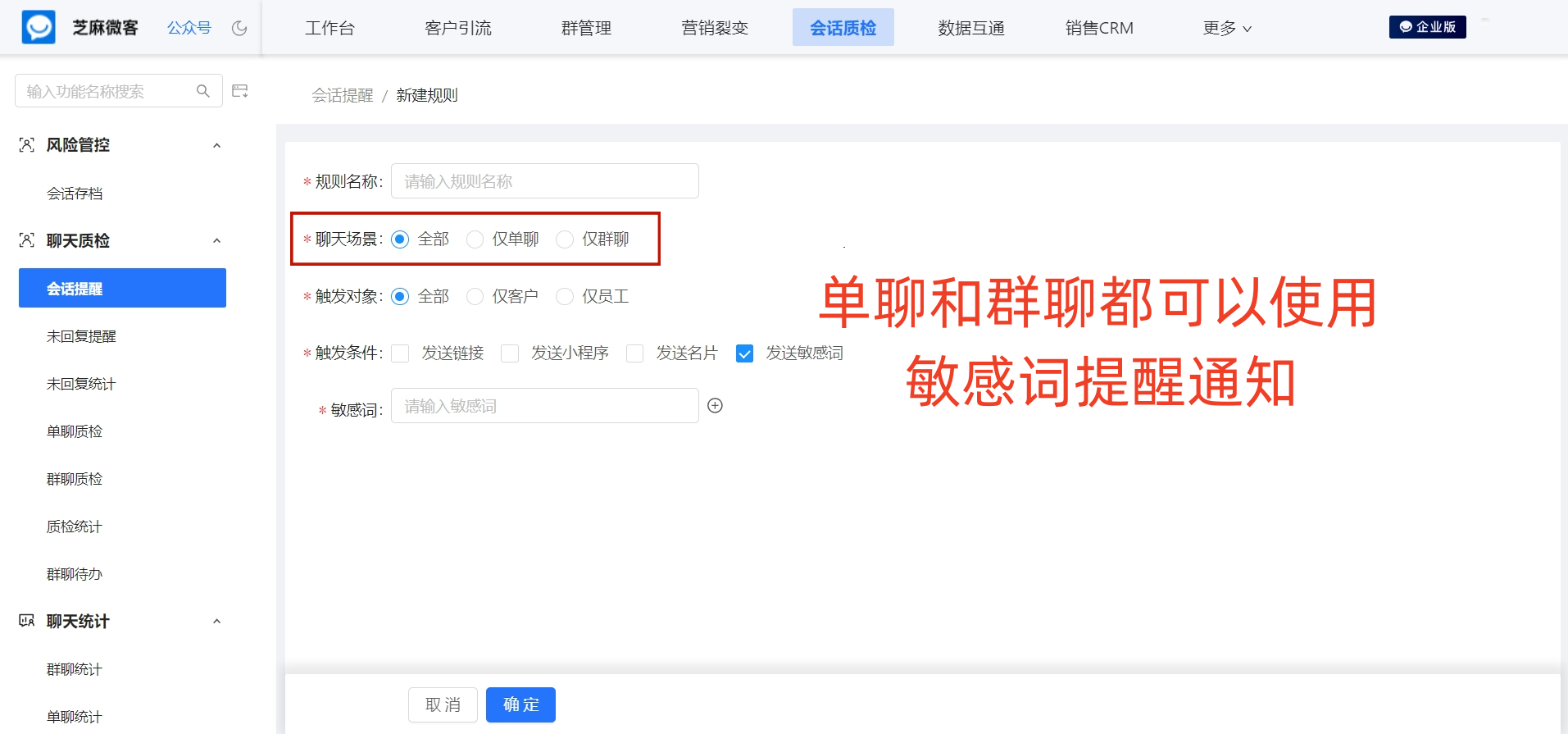Check the 发送链接 condition
The width and height of the screenshot is (1568, 734).
(x=400, y=353)
